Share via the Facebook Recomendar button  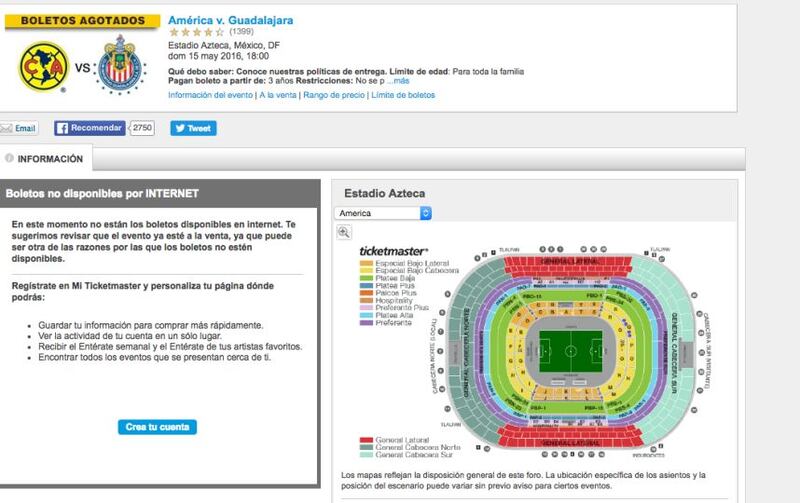coord(90,128)
